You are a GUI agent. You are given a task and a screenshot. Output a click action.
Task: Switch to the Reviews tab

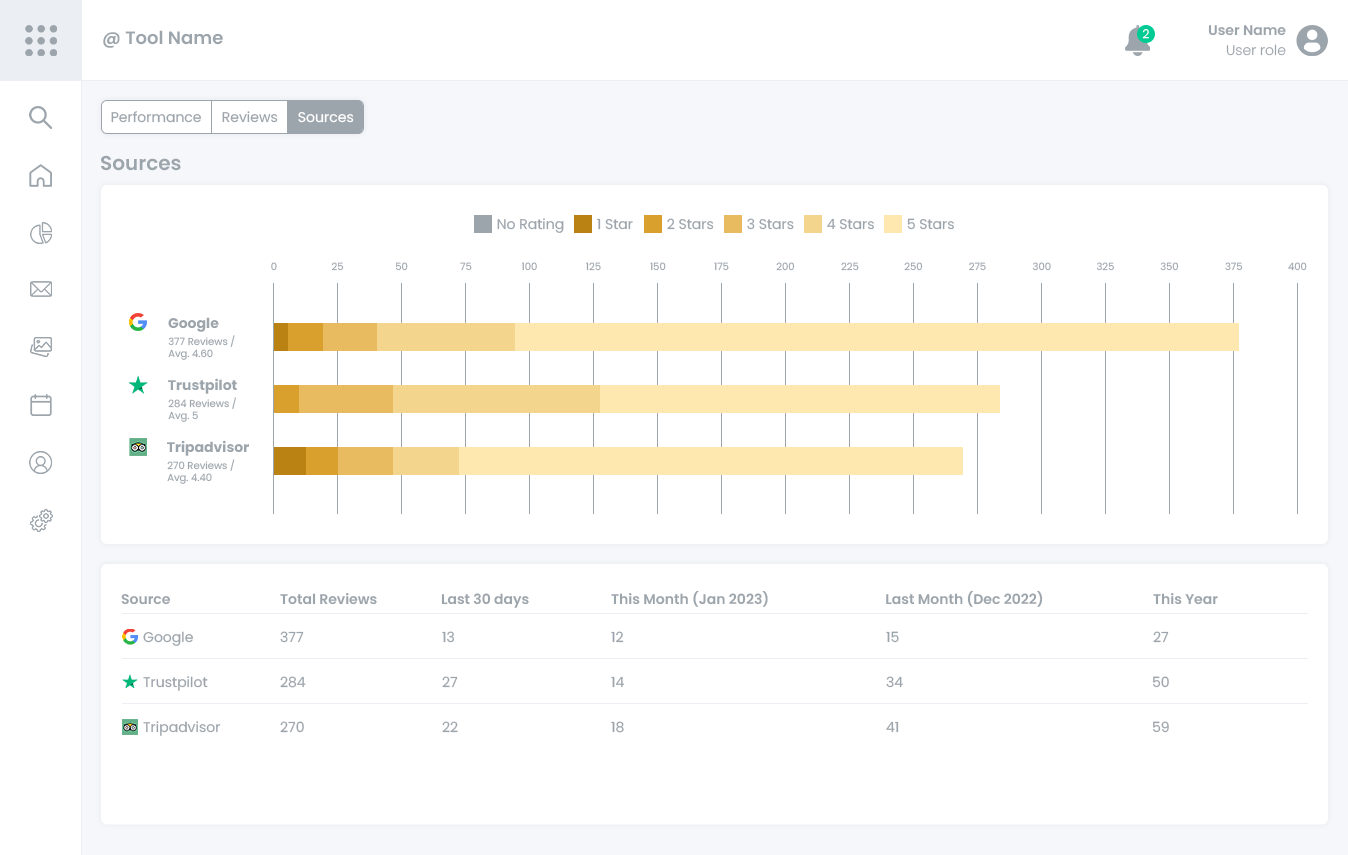[249, 117]
